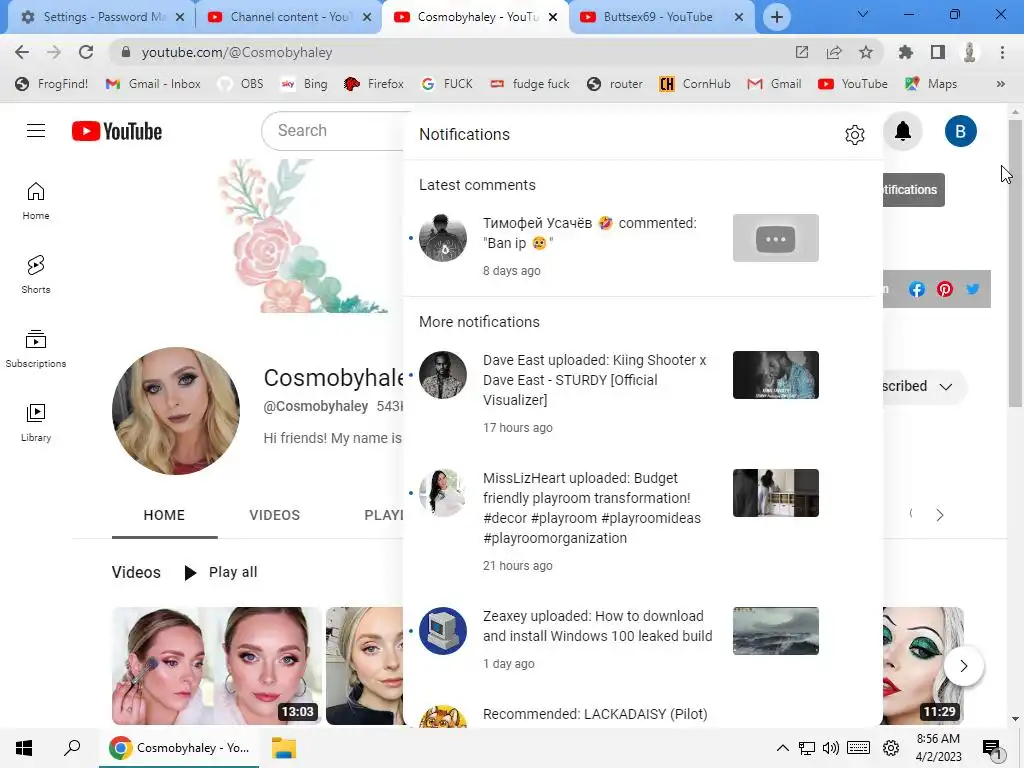Open the YouTube guide hamburger menu

point(36,131)
